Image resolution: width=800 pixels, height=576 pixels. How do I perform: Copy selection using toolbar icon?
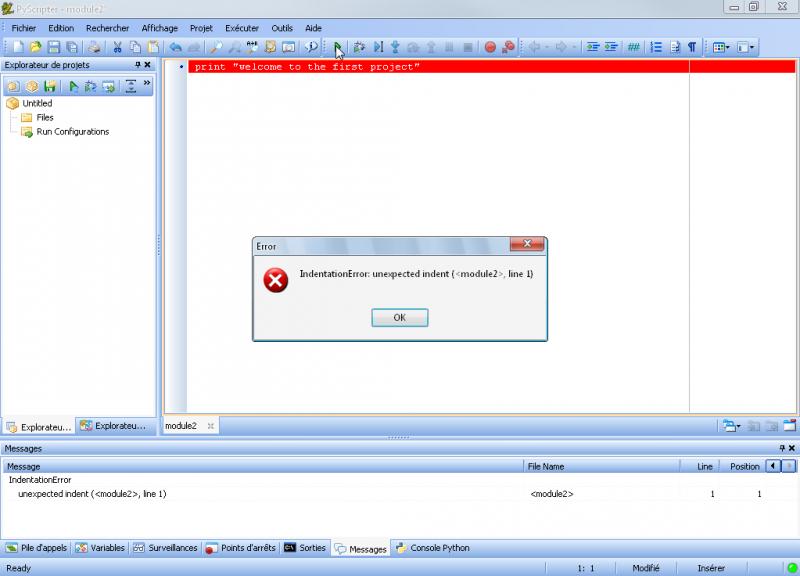point(135,47)
